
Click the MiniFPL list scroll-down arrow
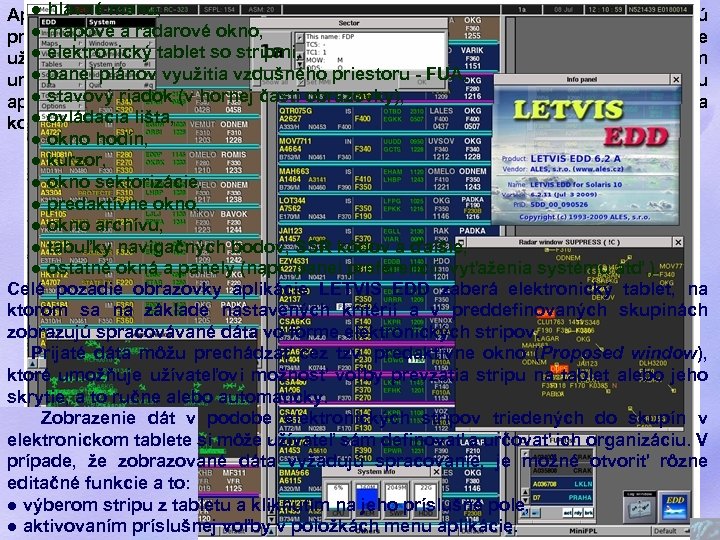(526, 501)
